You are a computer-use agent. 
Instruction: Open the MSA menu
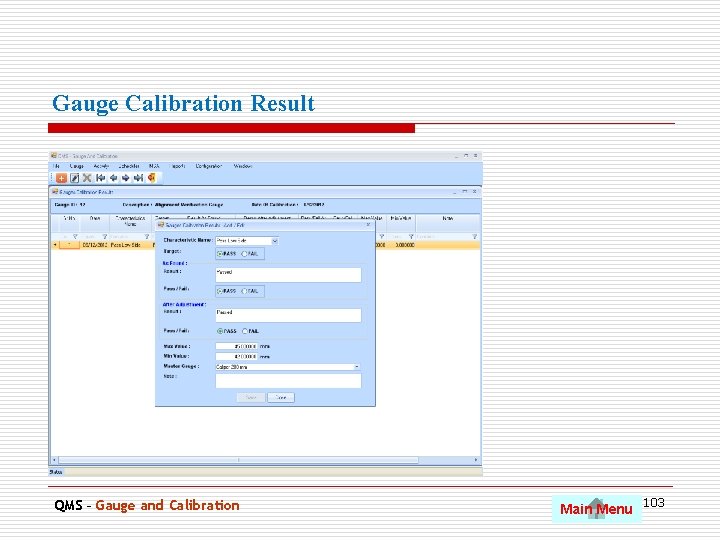point(154,166)
